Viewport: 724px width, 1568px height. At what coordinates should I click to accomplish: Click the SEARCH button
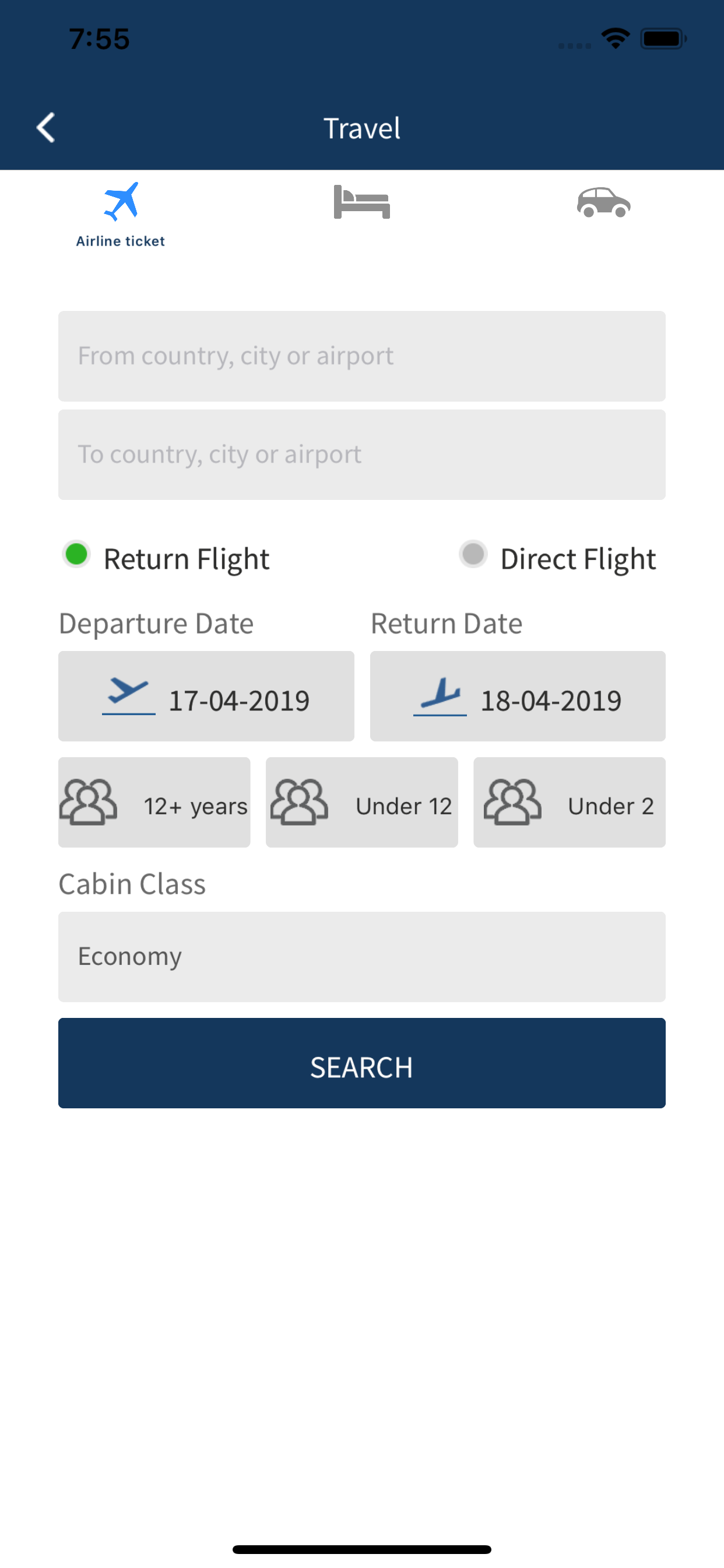pyautogui.click(x=362, y=1063)
